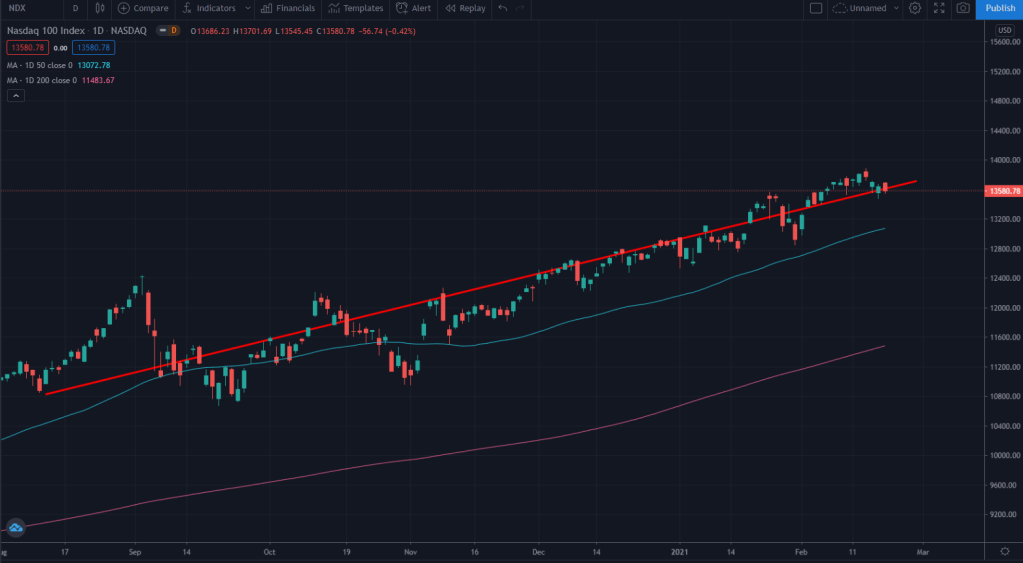
Task: Collapse the indicator legend with arrow button
Action: (x=16, y=95)
